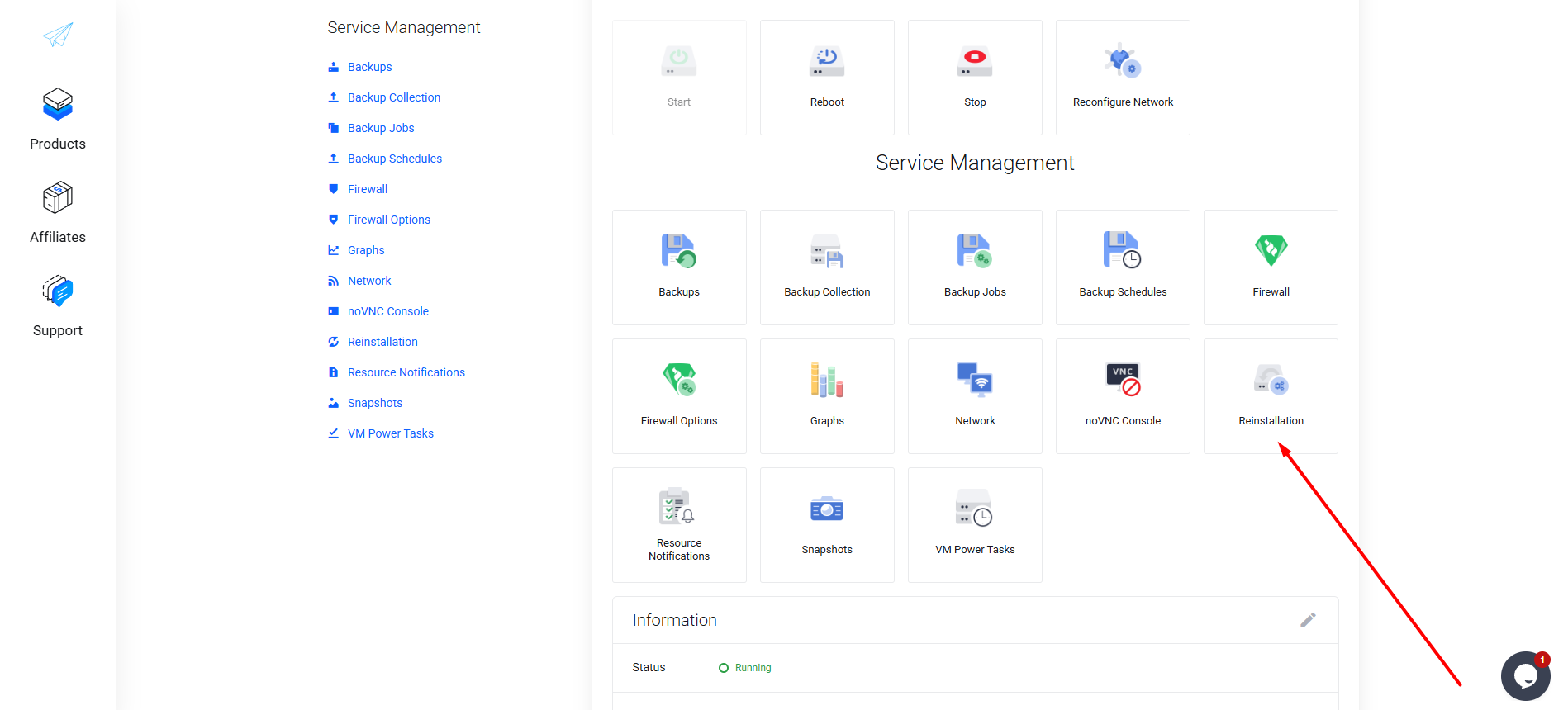Image resolution: width=1568 pixels, height=710 pixels.
Task: Open the Reinstallation tile icon
Action: click(x=1271, y=380)
